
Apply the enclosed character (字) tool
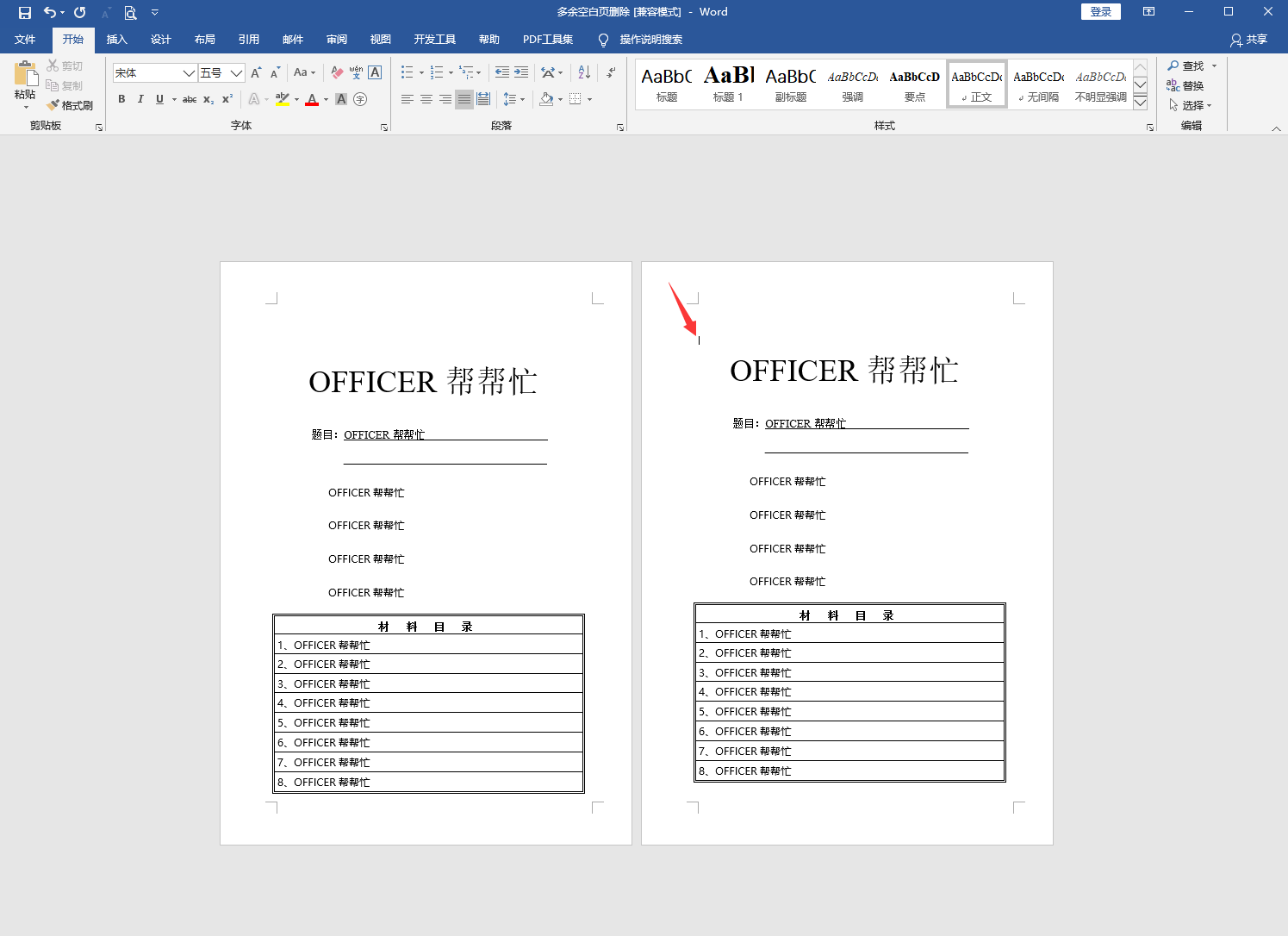(360, 99)
